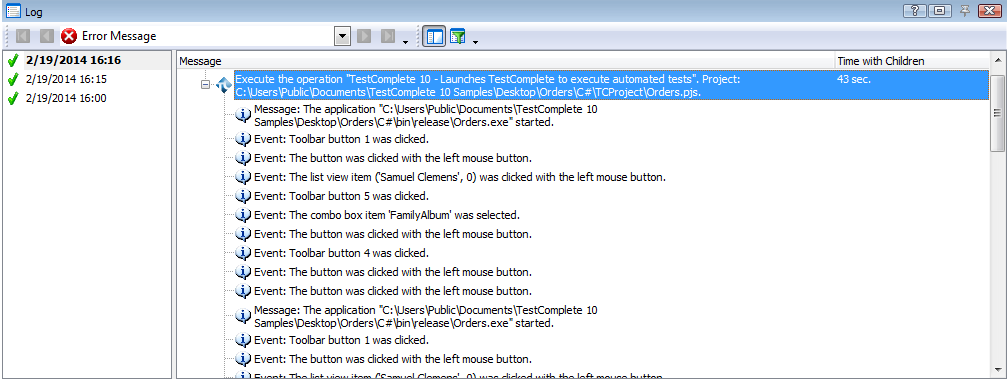The height and width of the screenshot is (379, 1007).
Task: Click the red Error Message icon
Action: point(69,36)
